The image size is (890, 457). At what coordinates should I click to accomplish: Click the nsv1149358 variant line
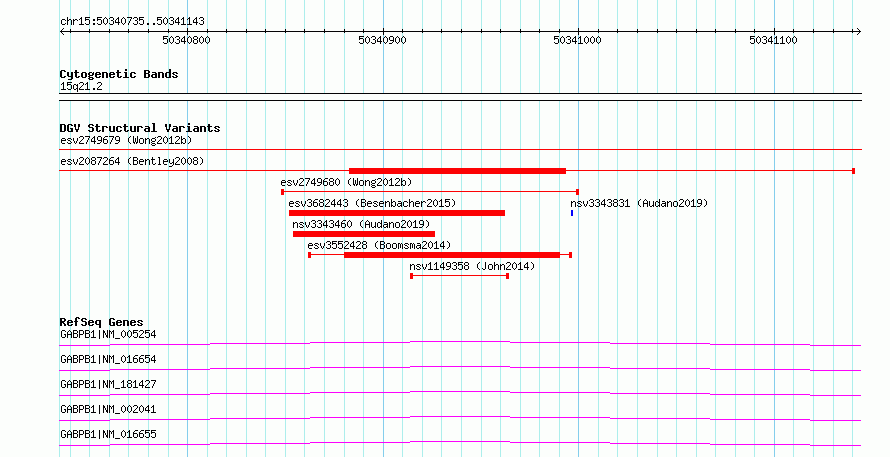click(459, 276)
